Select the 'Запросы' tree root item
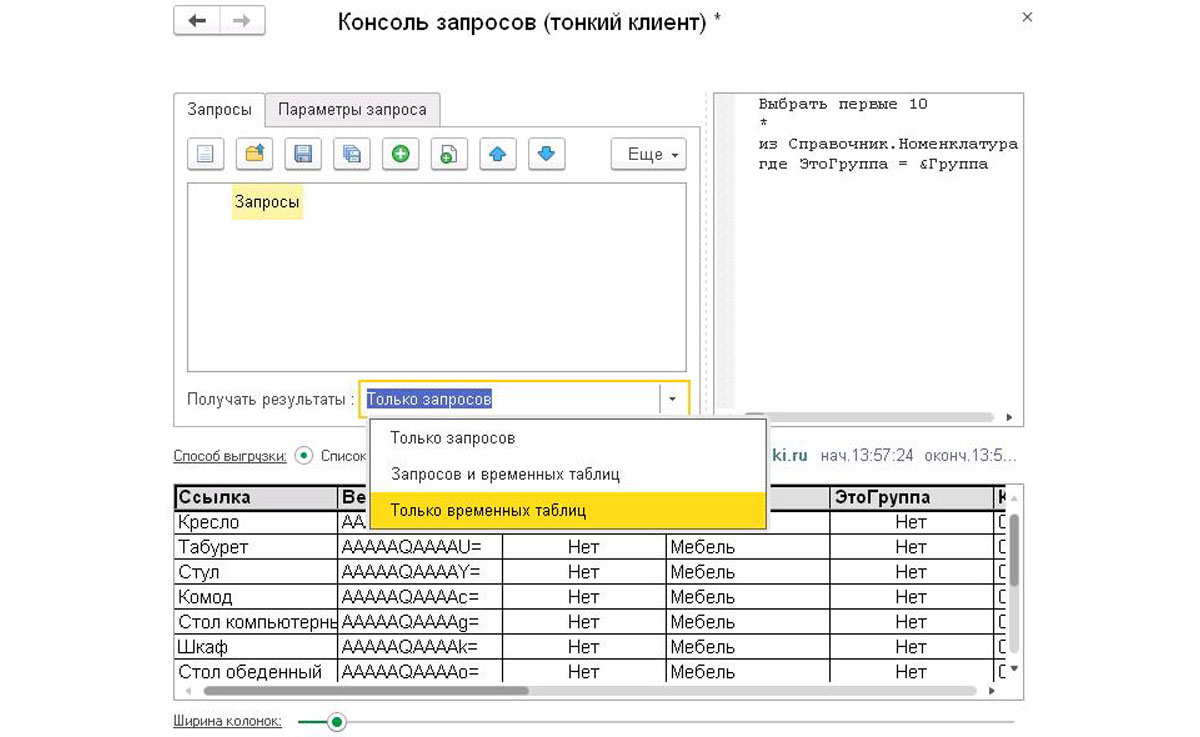The height and width of the screenshot is (737, 1200). tap(267, 202)
